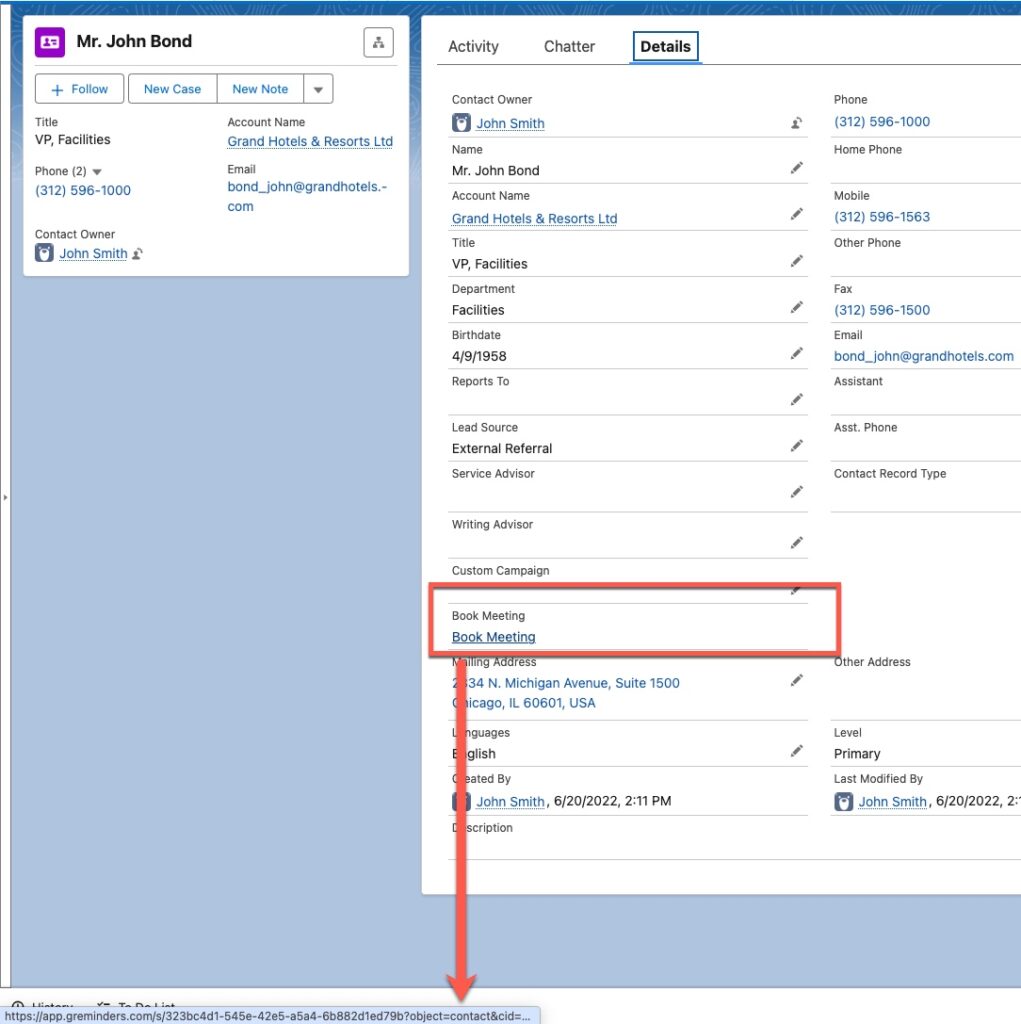Screen dimensions: 1021x1024
Task: Click John Smith link in left contact card
Action: coord(93,253)
